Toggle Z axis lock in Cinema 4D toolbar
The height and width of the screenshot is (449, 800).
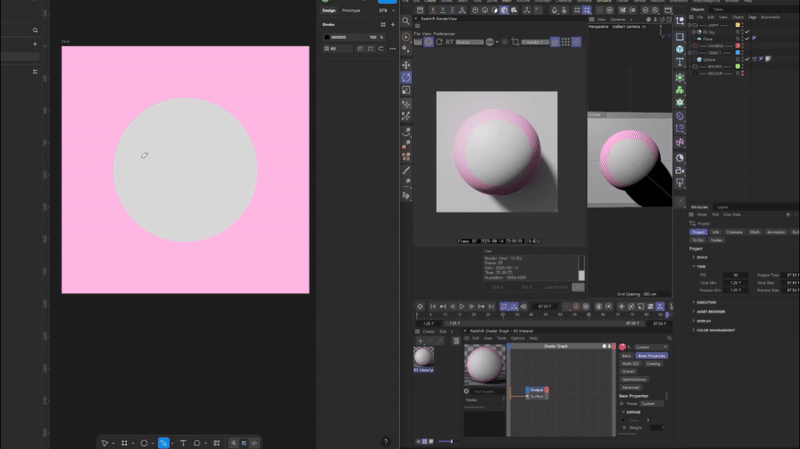pos(452,10)
